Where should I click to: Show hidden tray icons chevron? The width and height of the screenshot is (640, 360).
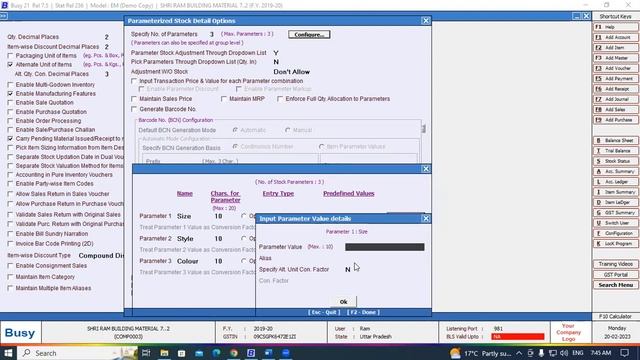coord(519,353)
